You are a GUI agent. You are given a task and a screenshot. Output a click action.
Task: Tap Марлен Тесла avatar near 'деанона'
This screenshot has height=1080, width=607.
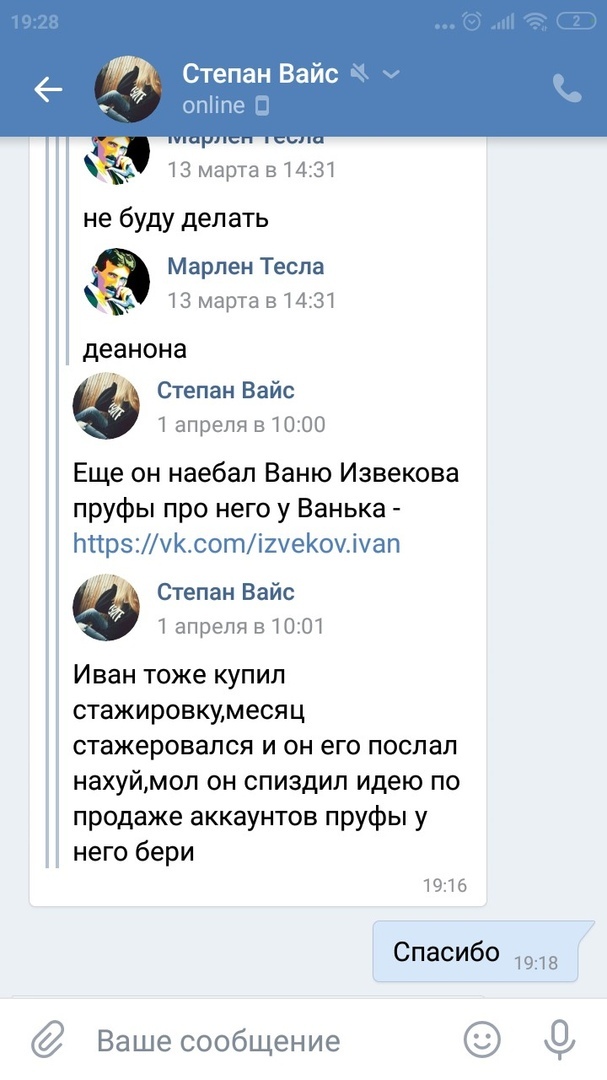coord(117,280)
